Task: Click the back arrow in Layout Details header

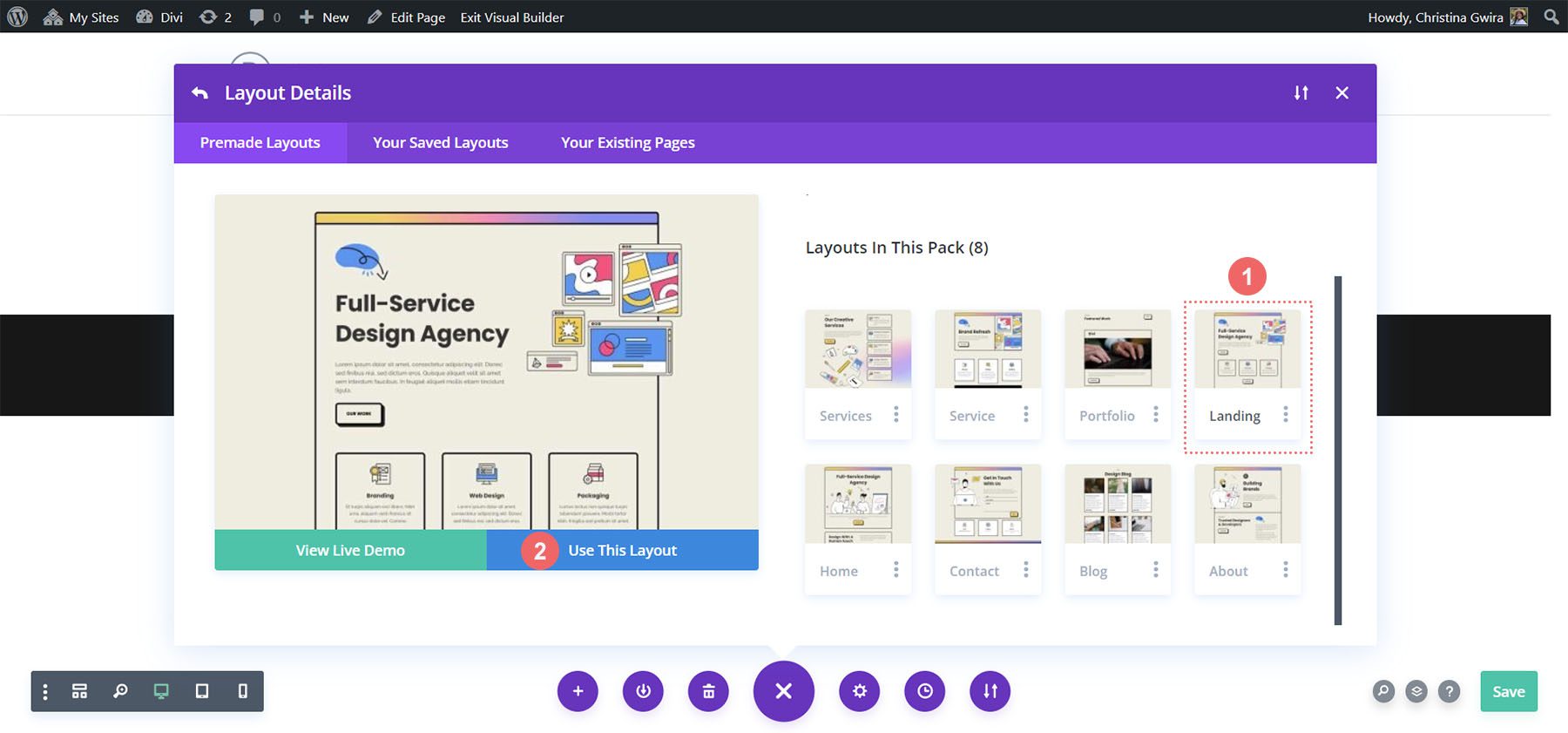Action: [x=200, y=93]
